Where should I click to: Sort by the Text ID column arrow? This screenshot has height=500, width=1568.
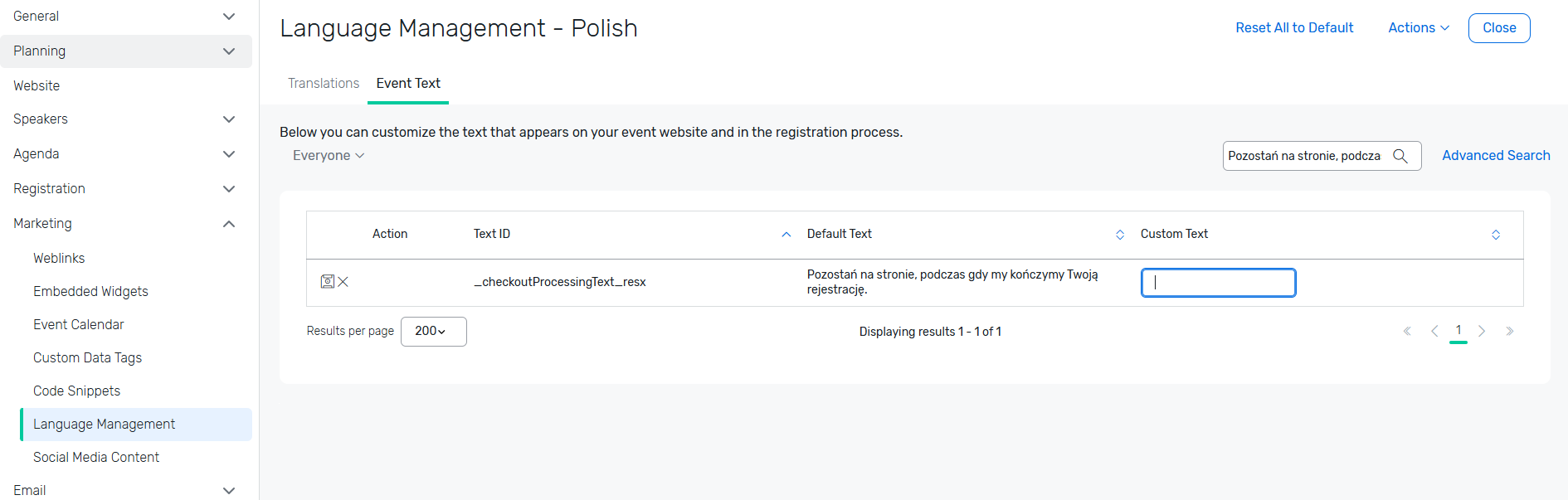pyautogui.click(x=786, y=235)
